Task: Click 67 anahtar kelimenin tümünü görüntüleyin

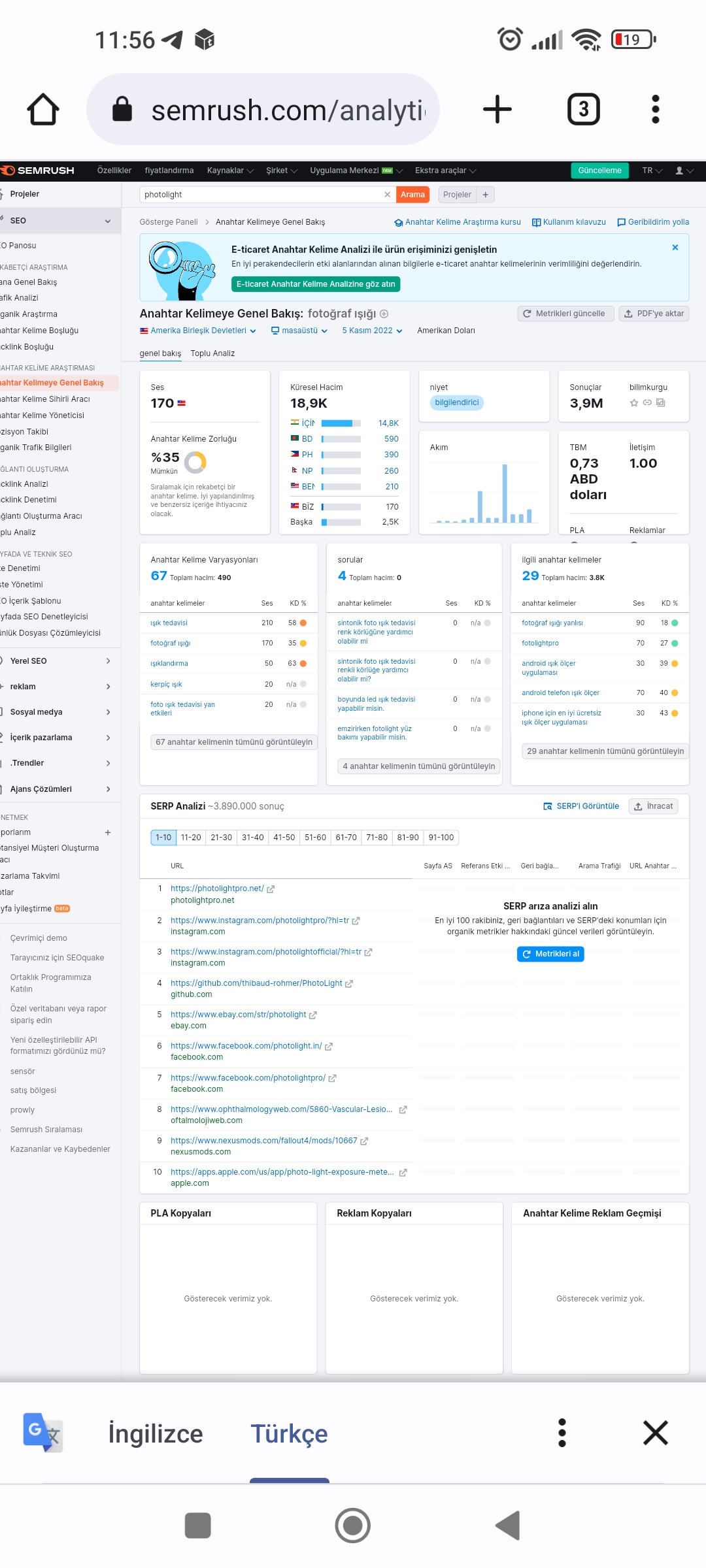Action: click(234, 742)
